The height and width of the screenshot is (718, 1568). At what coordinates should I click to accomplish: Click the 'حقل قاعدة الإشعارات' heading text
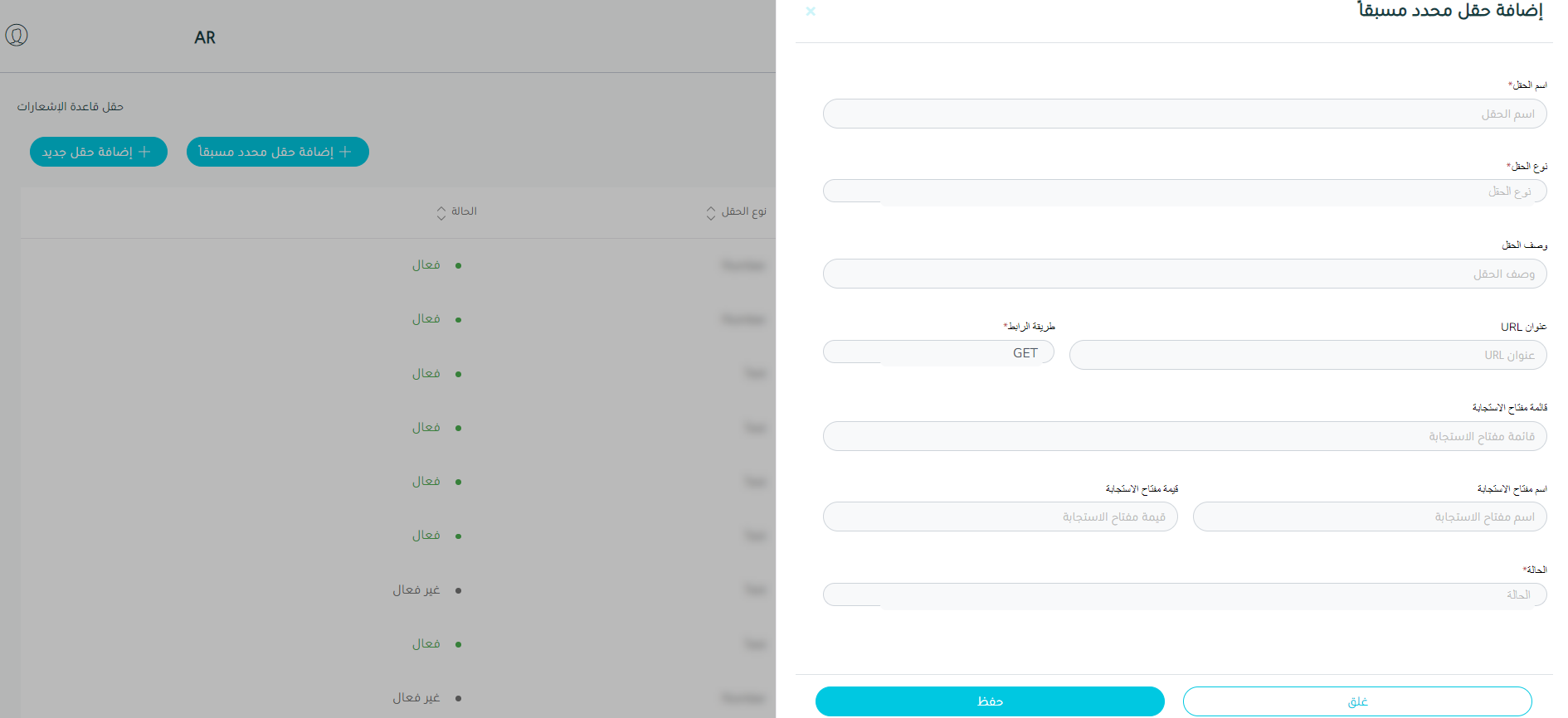coord(71,106)
